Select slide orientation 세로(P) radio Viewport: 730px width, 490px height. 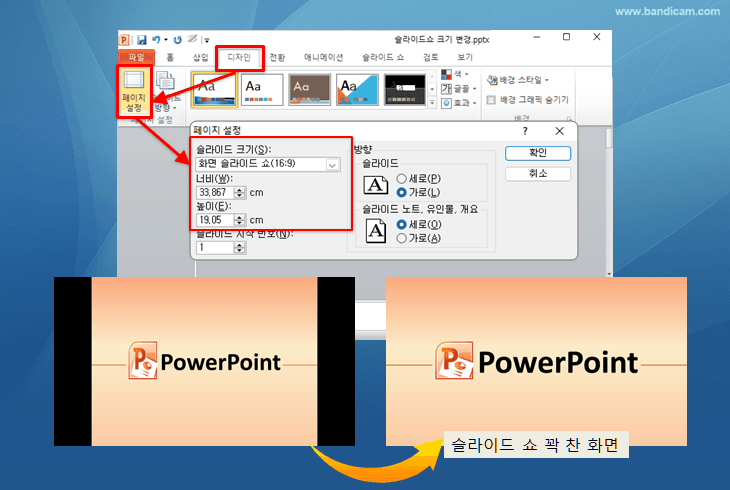[x=401, y=178]
